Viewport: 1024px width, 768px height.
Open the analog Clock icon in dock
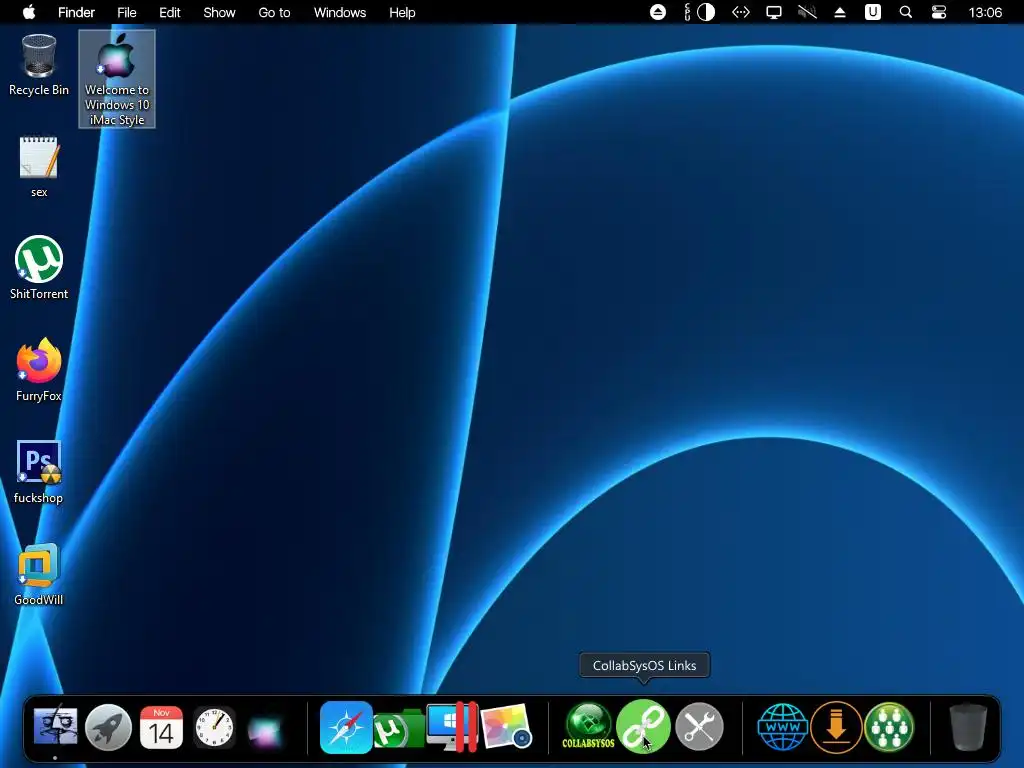point(214,727)
